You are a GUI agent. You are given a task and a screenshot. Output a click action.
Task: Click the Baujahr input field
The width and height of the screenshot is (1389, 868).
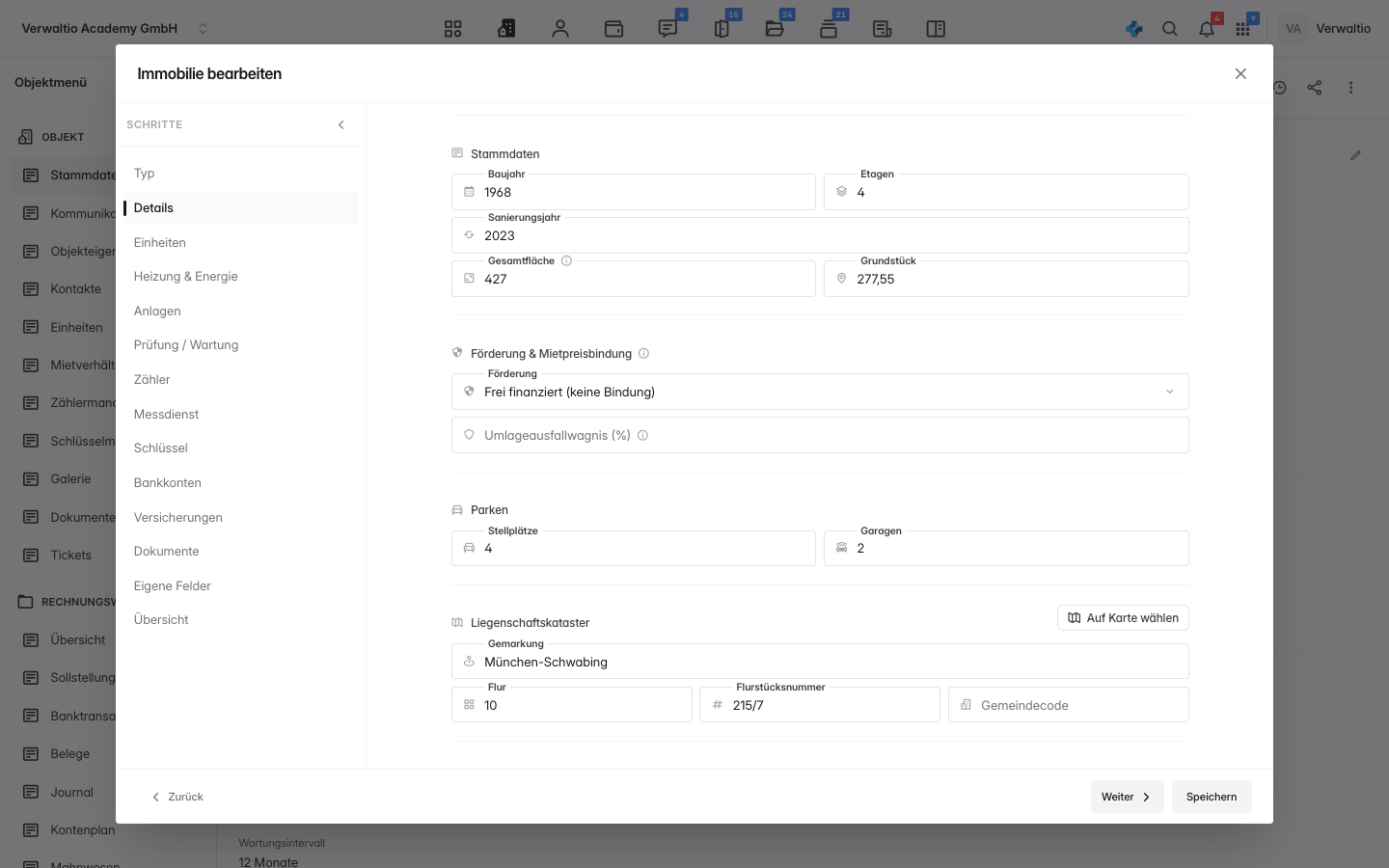(x=634, y=192)
